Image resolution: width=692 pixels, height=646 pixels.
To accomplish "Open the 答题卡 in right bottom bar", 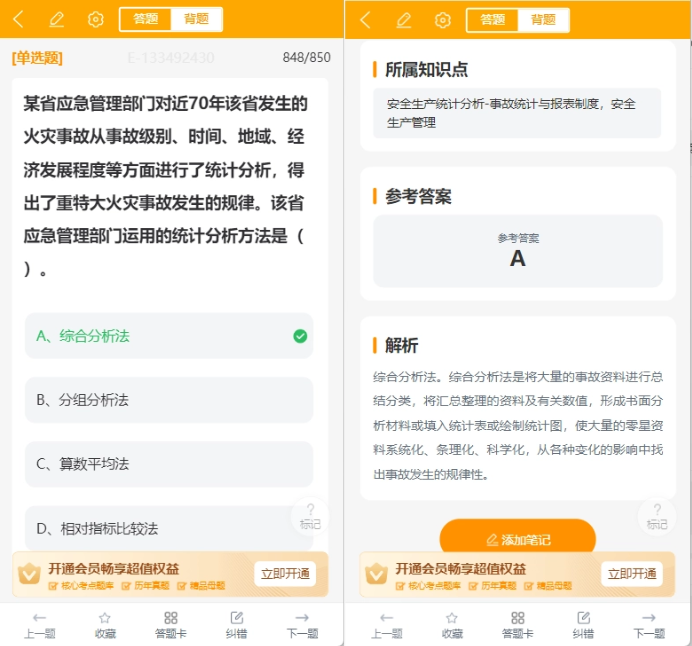I will [x=518, y=625].
